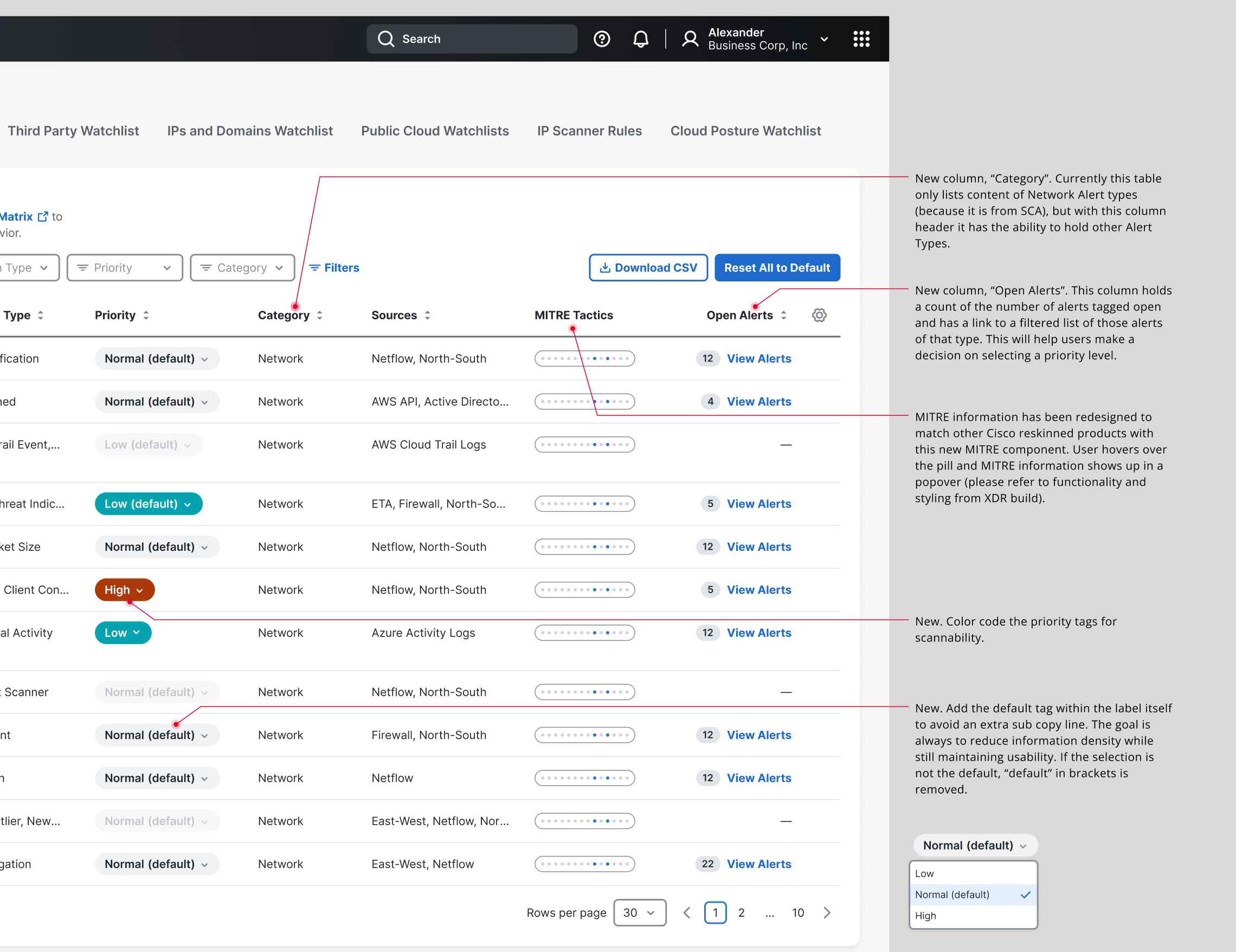Change rows per page dropdown

pyautogui.click(x=640, y=912)
